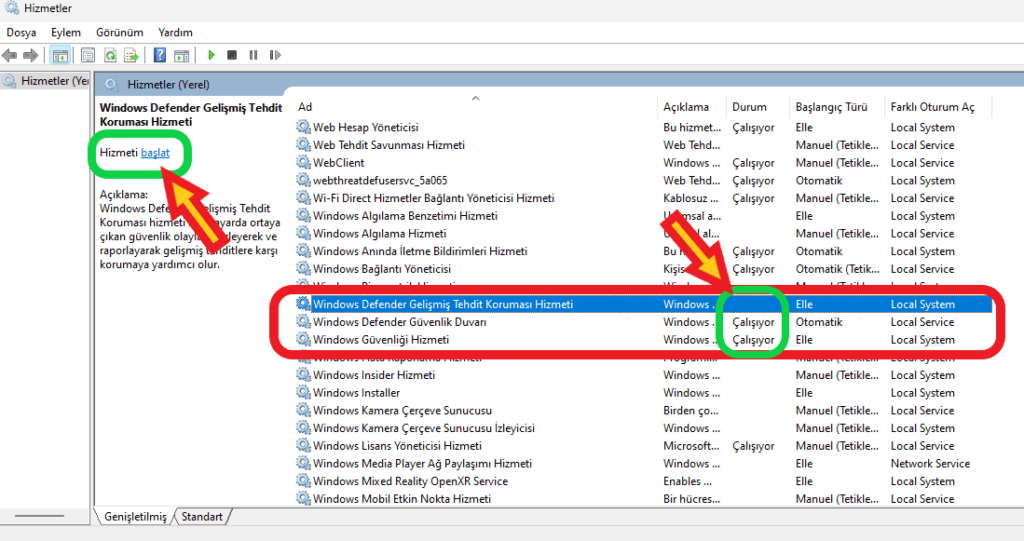Viewport: 1024px width, 541px height.
Task: Click the Export List toolbar icon
Action: pyautogui.click(x=130, y=55)
